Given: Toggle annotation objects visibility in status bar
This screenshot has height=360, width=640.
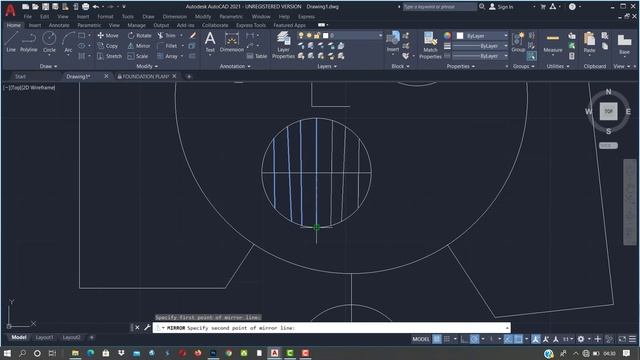Looking at the screenshot, I should point(536,339).
